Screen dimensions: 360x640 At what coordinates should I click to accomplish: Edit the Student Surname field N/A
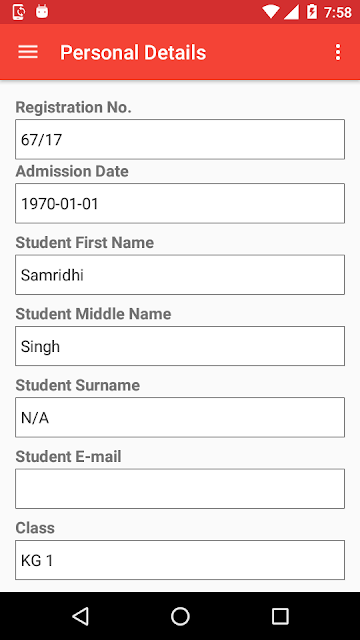pyautogui.click(x=180, y=417)
